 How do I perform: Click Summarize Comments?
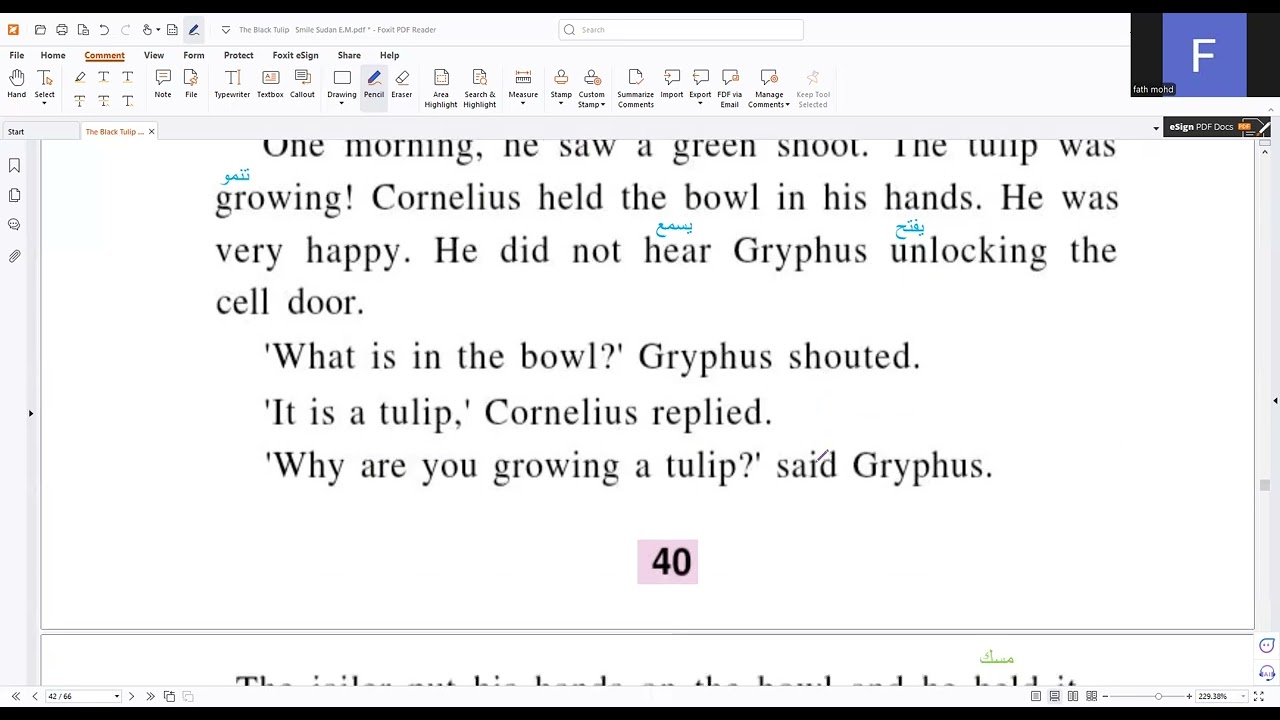[636, 89]
